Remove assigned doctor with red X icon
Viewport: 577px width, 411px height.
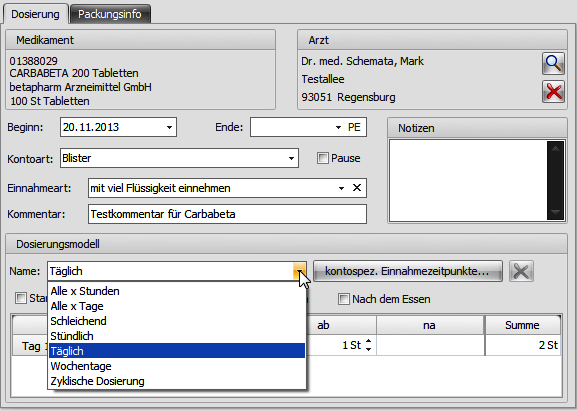553,92
